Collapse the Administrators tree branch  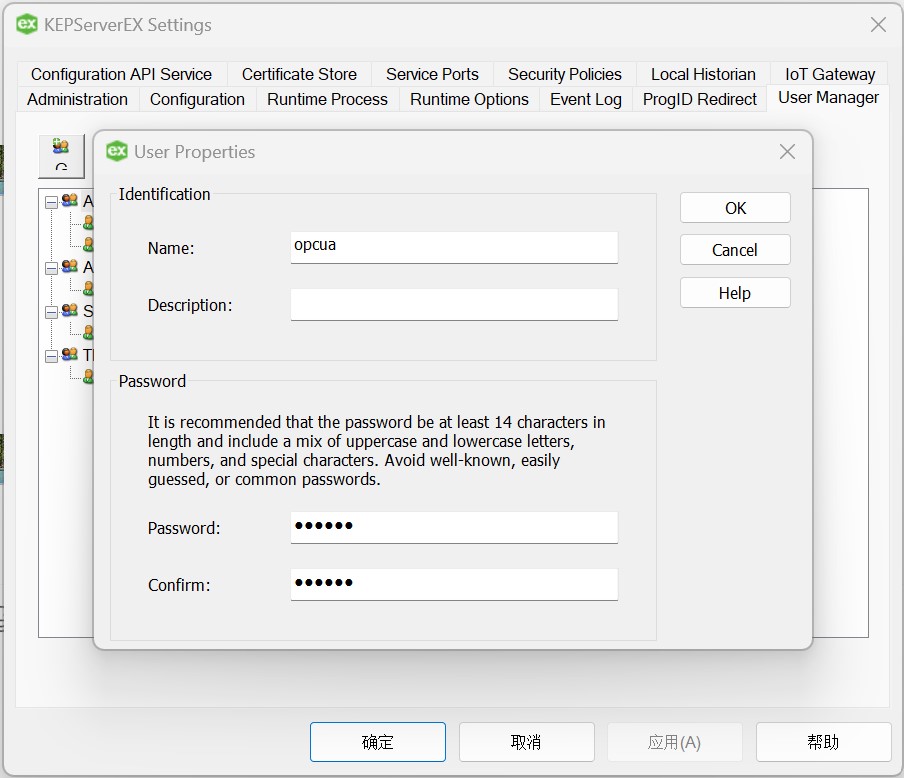[x=52, y=200]
